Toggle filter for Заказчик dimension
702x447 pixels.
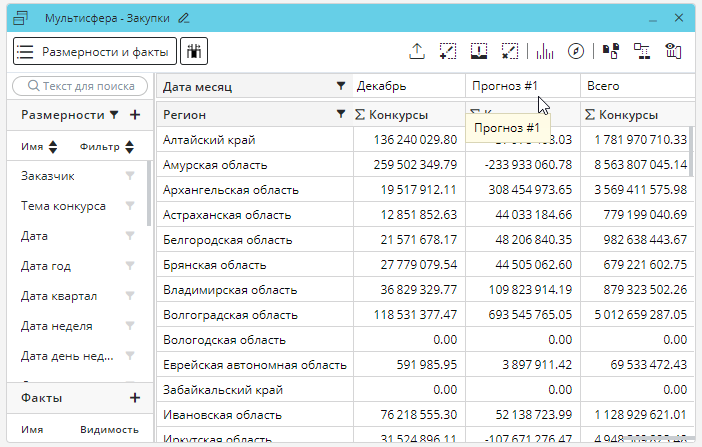pyautogui.click(x=129, y=176)
